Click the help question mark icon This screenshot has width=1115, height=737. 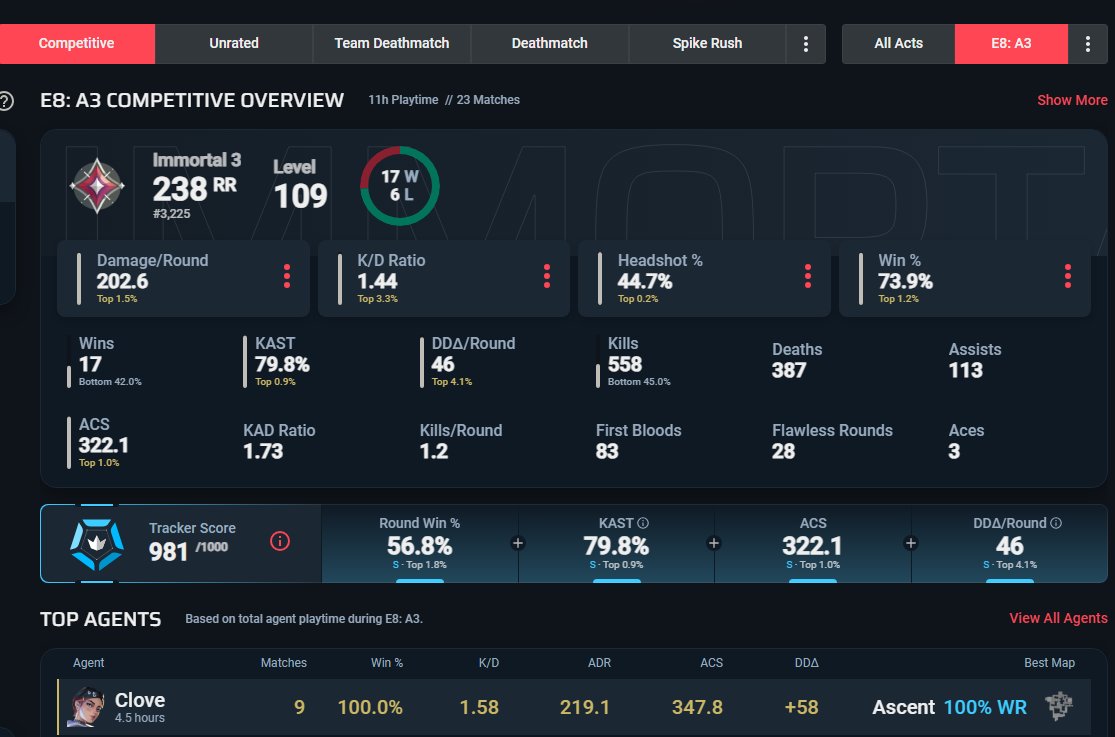[x=6, y=100]
